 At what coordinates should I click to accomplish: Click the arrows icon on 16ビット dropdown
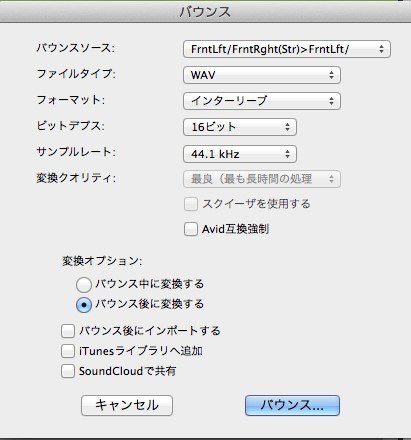[x=287, y=127]
